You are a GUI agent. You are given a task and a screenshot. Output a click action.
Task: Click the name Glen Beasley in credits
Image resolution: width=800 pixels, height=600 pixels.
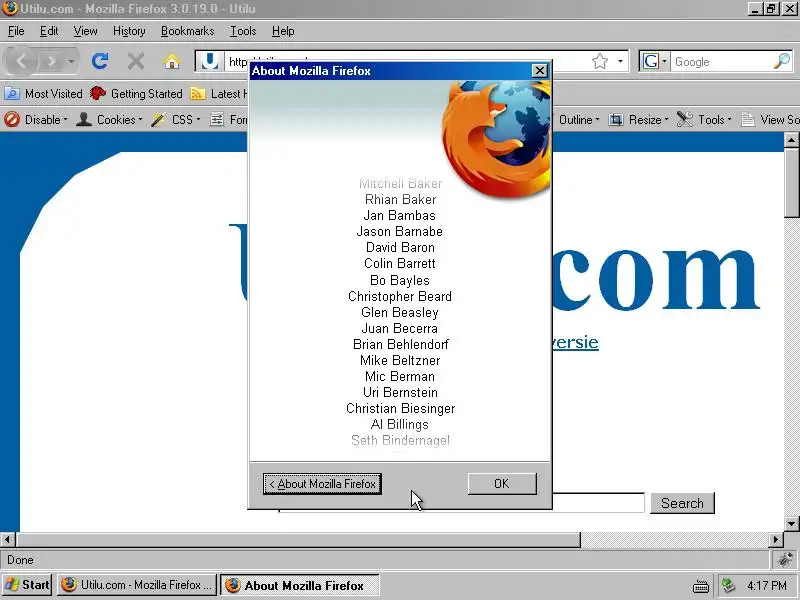coord(400,312)
